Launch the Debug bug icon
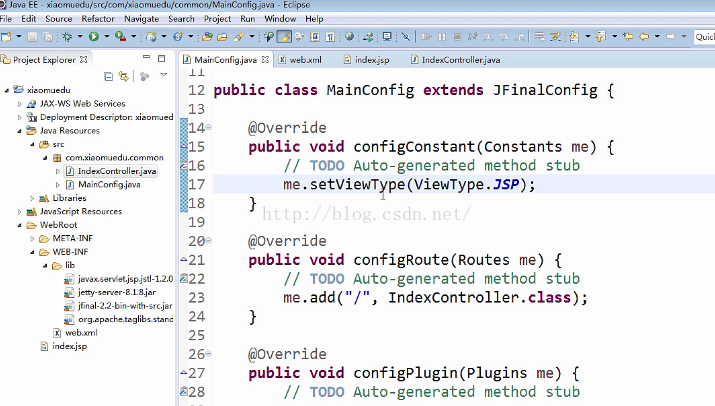715x406 pixels. click(67, 36)
